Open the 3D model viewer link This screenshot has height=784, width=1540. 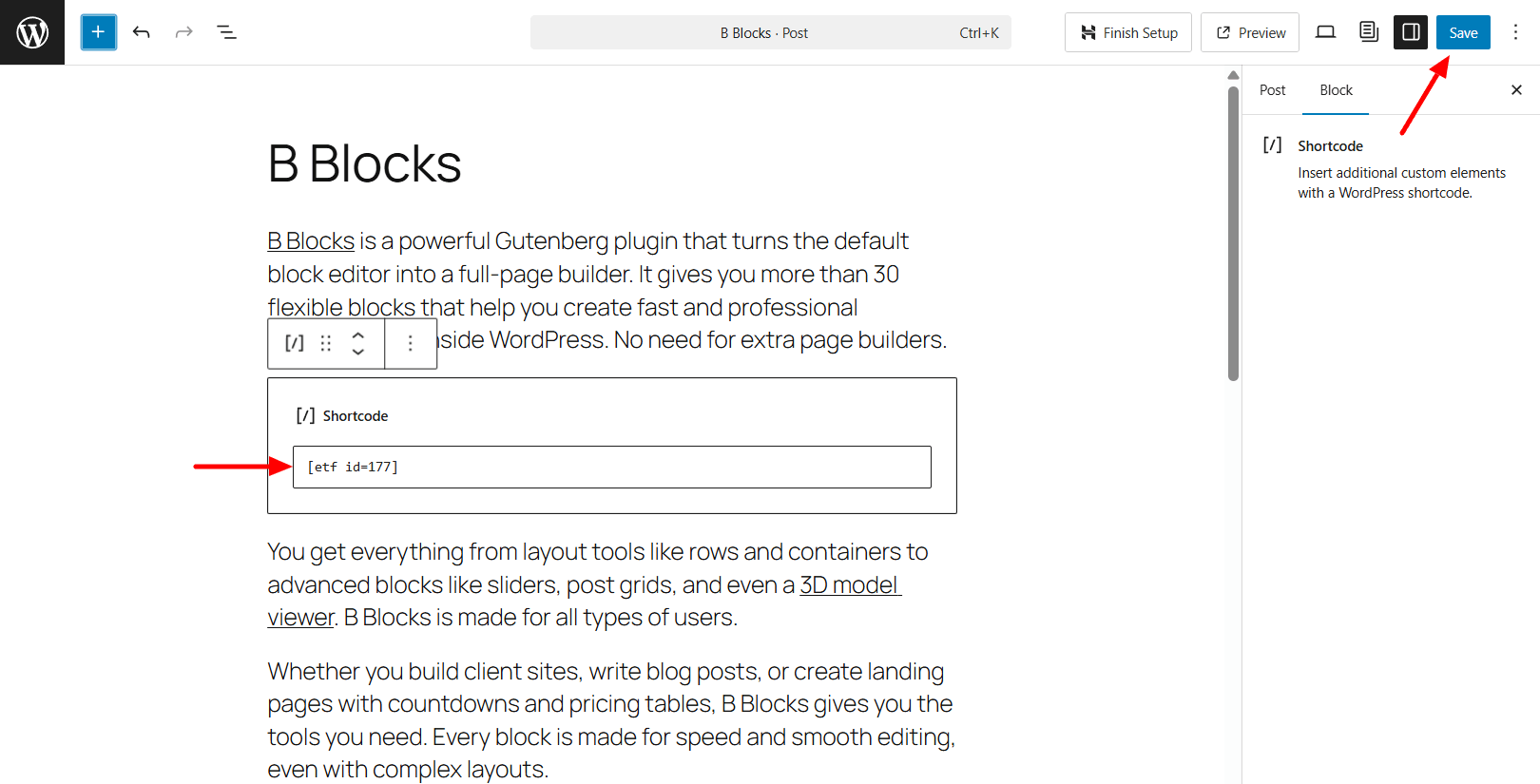(849, 584)
